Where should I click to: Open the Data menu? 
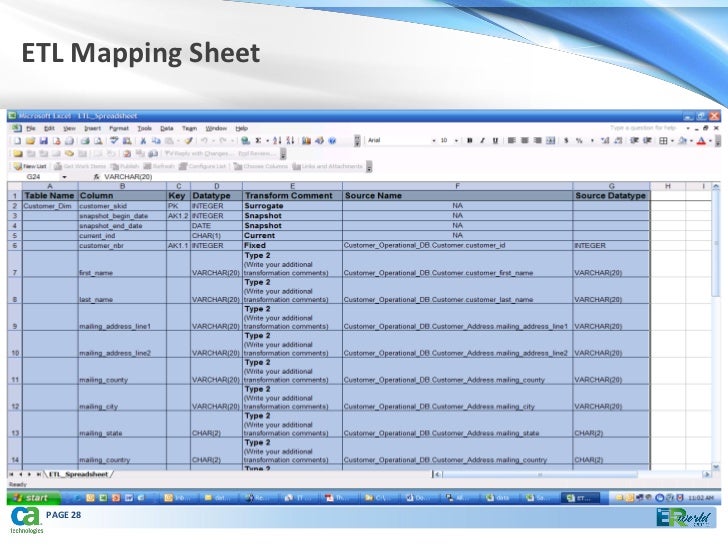pyautogui.click(x=167, y=128)
